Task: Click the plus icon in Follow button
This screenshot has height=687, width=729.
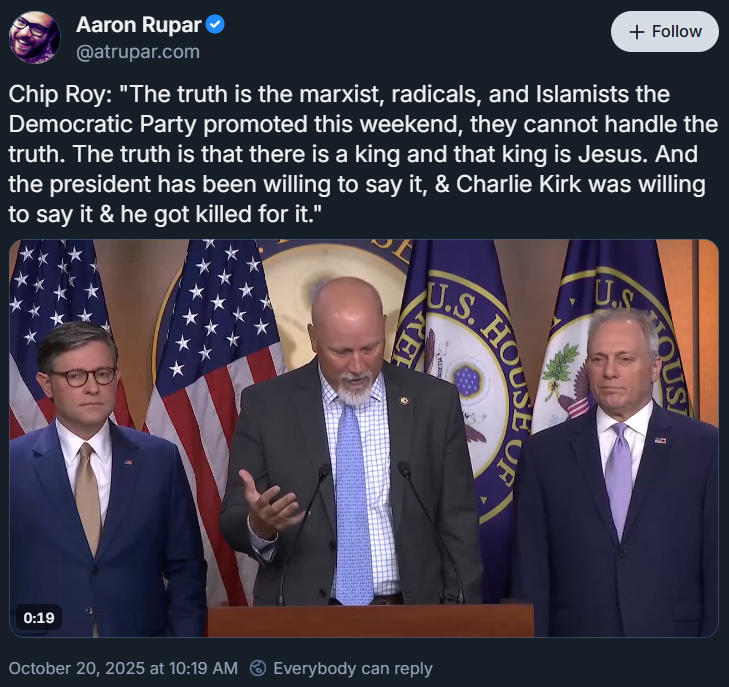Action: (x=636, y=32)
